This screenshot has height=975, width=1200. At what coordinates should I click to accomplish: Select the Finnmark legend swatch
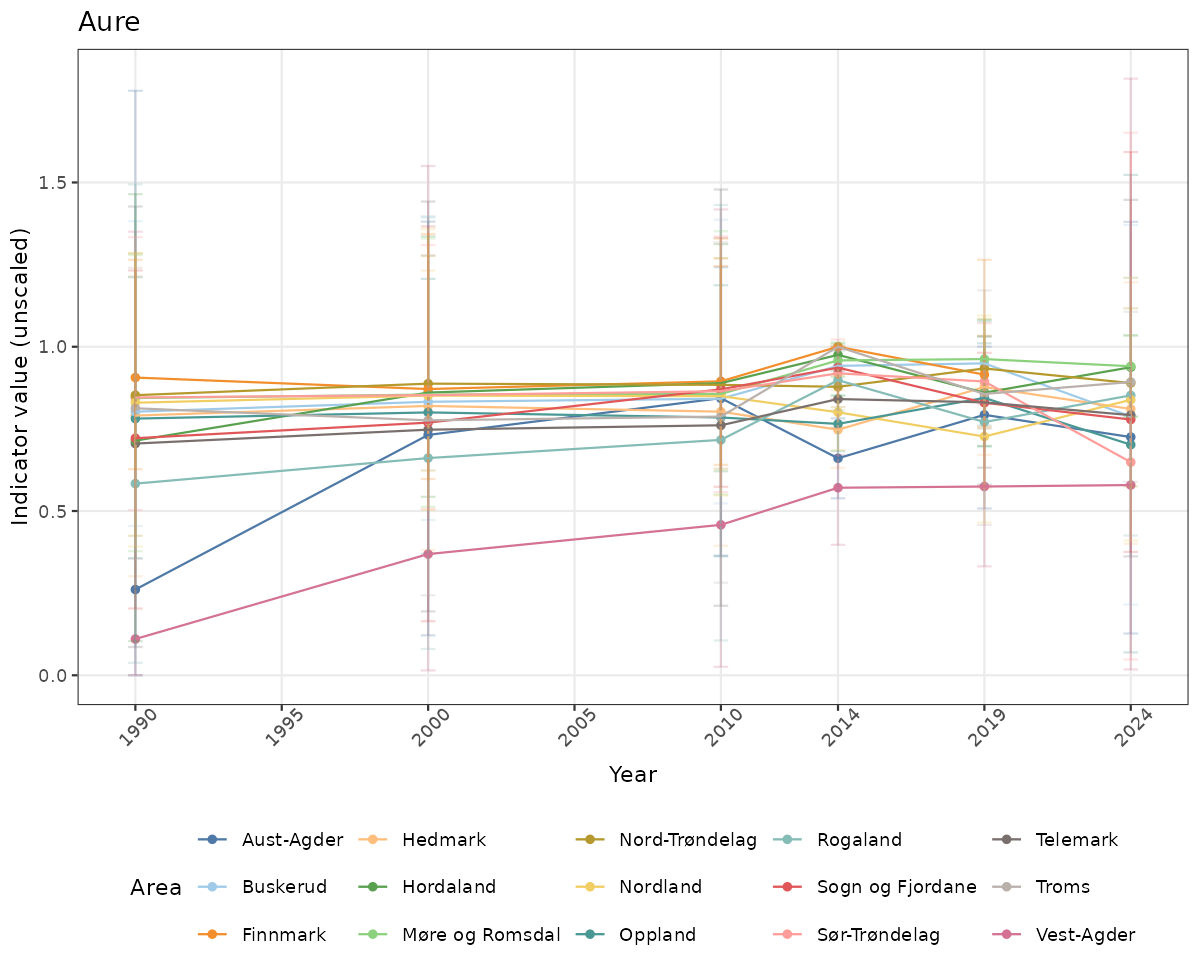[213, 935]
